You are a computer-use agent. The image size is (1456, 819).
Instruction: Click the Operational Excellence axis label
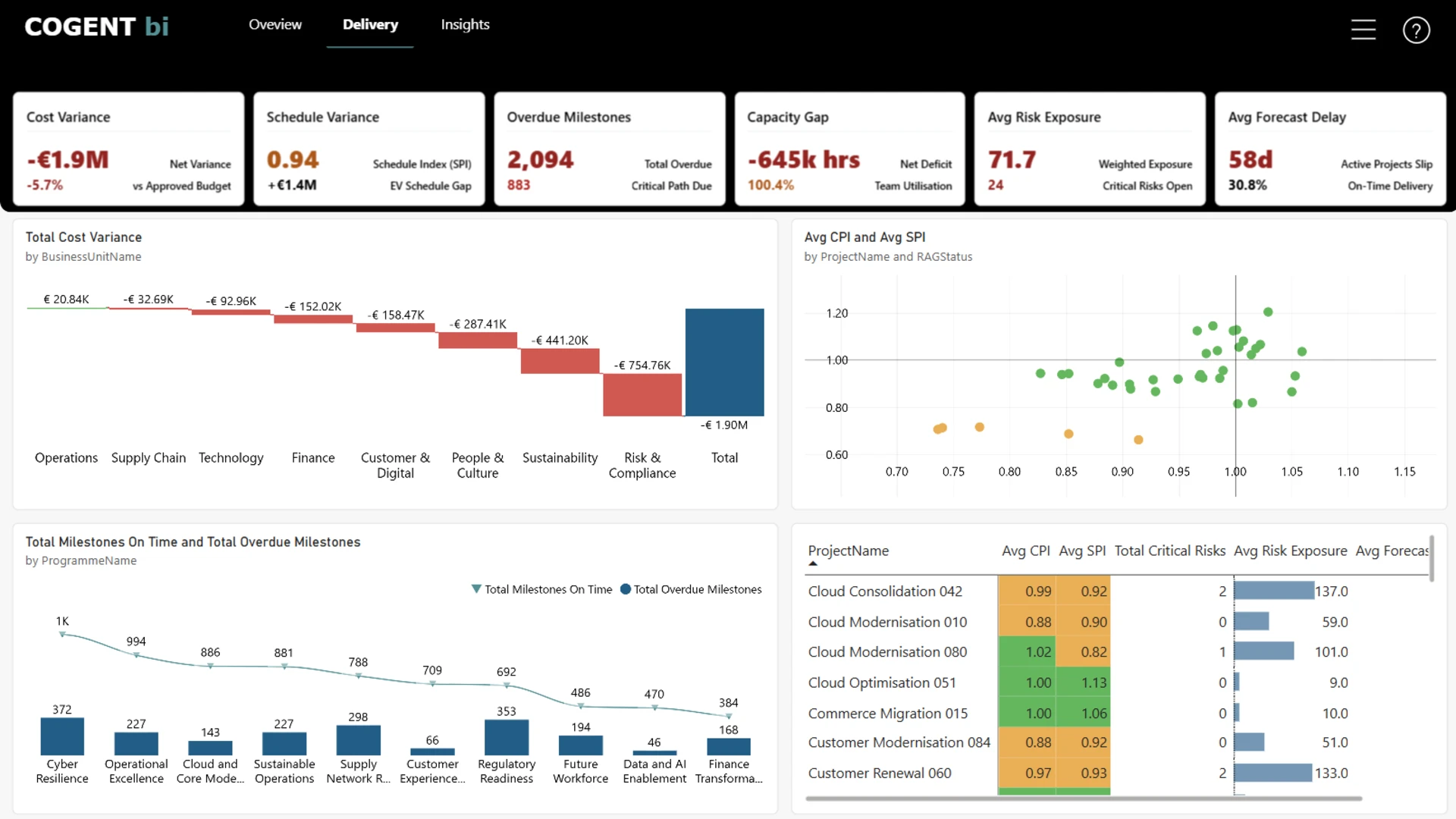click(136, 771)
